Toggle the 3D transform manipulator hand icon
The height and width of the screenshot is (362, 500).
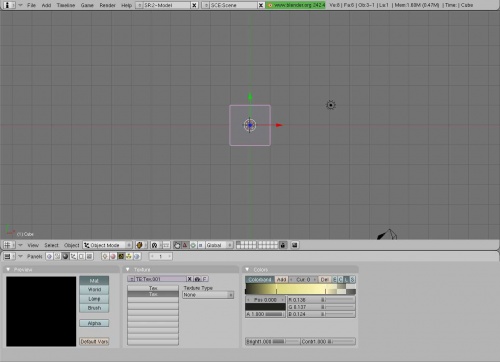pyautogui.click(x=177, y=245)
